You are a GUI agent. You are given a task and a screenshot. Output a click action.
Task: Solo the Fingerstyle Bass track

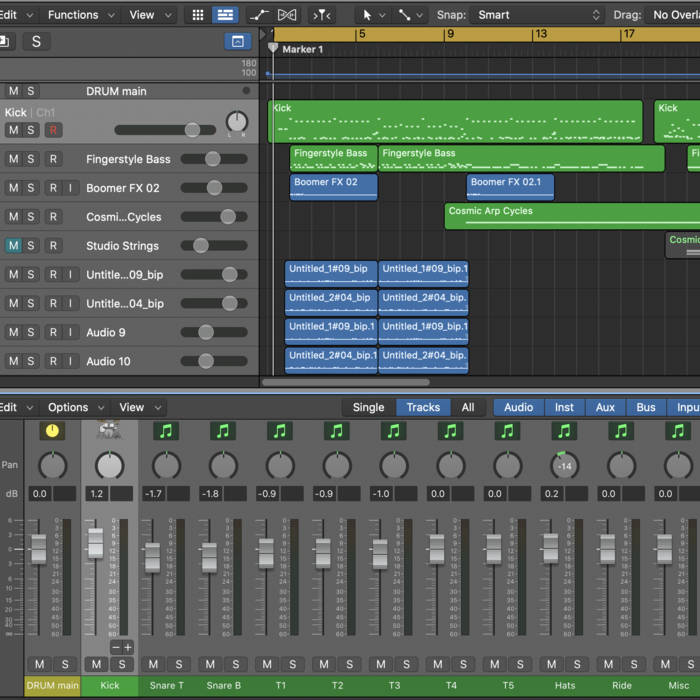tap(32, 159)
